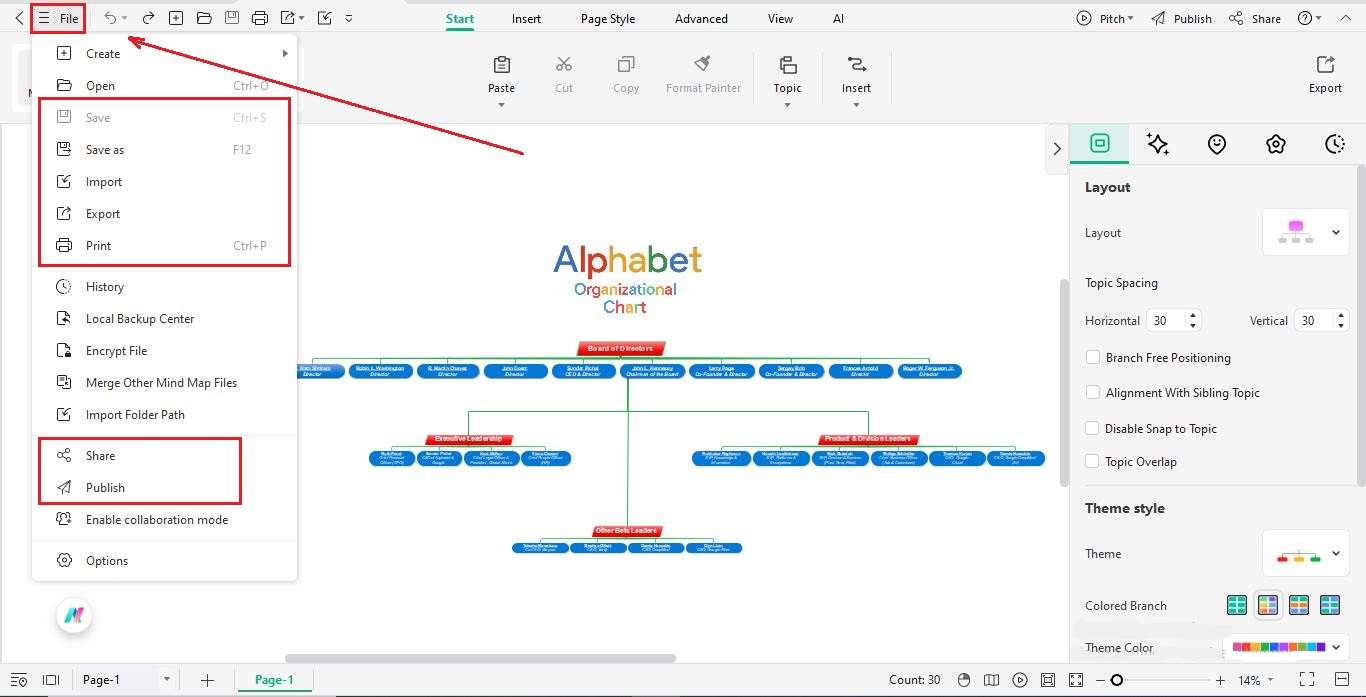
Task: Click the Topic tool icon
Action: tap(788, 65)
